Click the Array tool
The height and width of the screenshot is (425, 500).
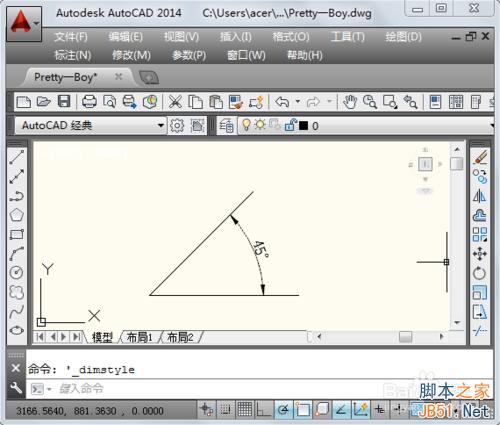(x=480, y=235)
